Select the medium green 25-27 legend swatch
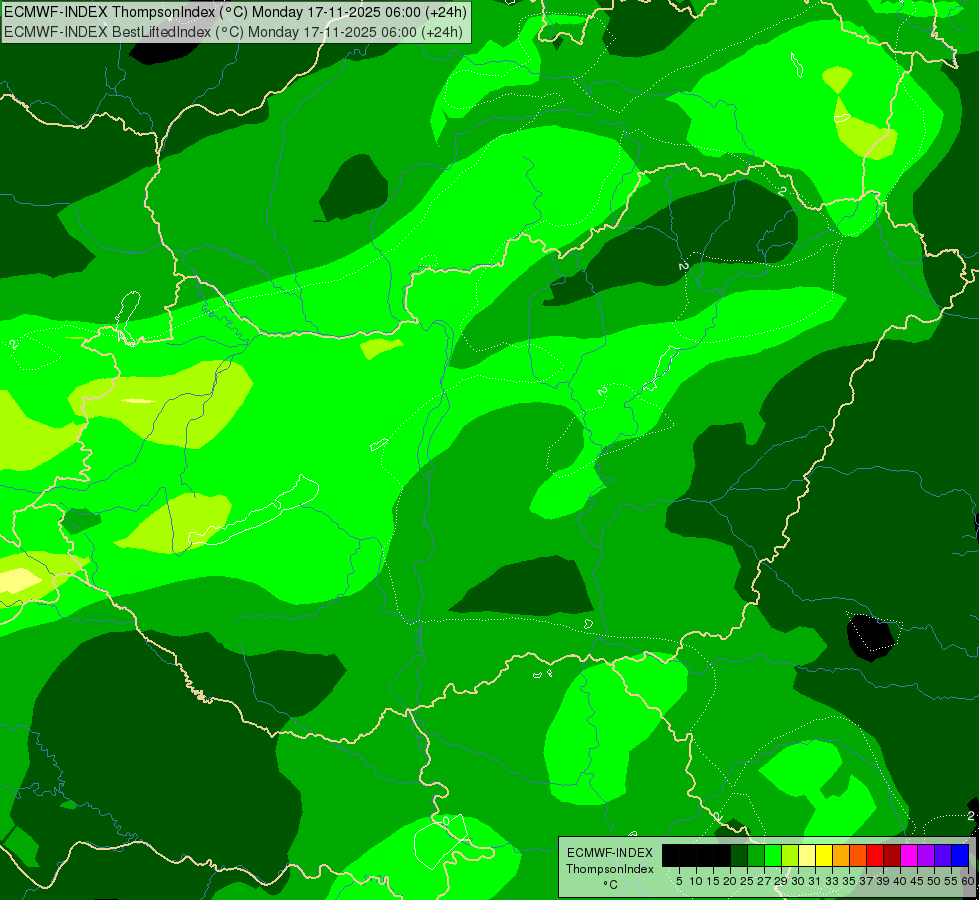Screen dimensions: 979x900 click(x=756, y=855)
